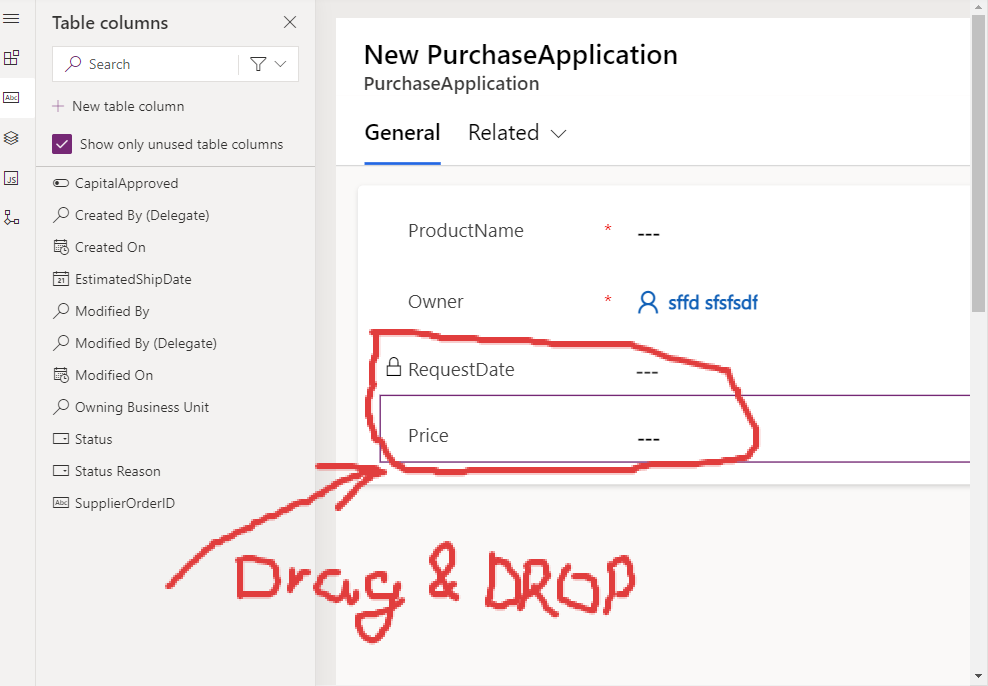Close the Table columns panel
The width and height of the screenshot is (988, 686).
coord(290,22)
